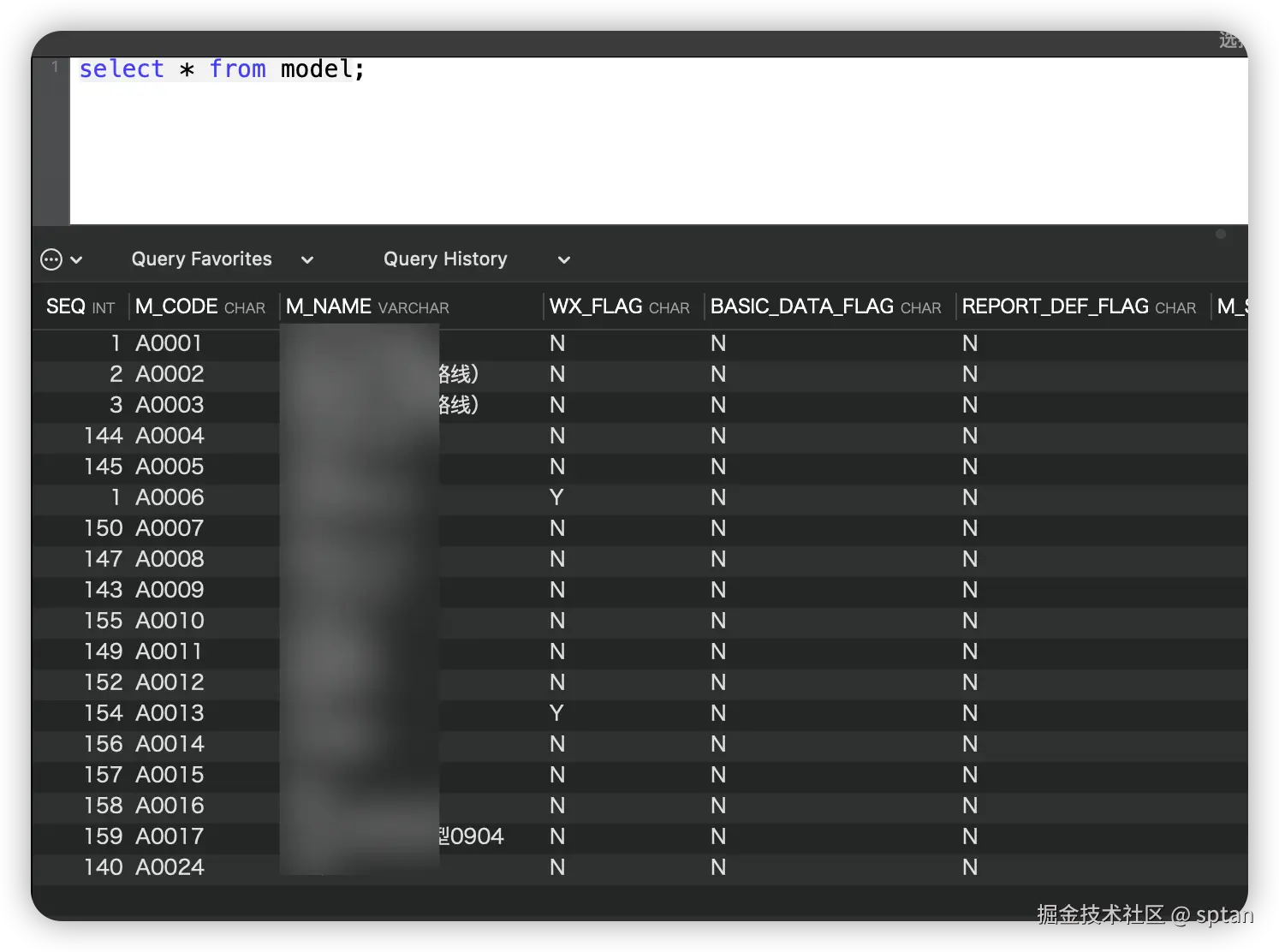Select the A0014 code cell
Image resolution: width=1279 pixels, height=952 pixels.
tap(170, 744)
